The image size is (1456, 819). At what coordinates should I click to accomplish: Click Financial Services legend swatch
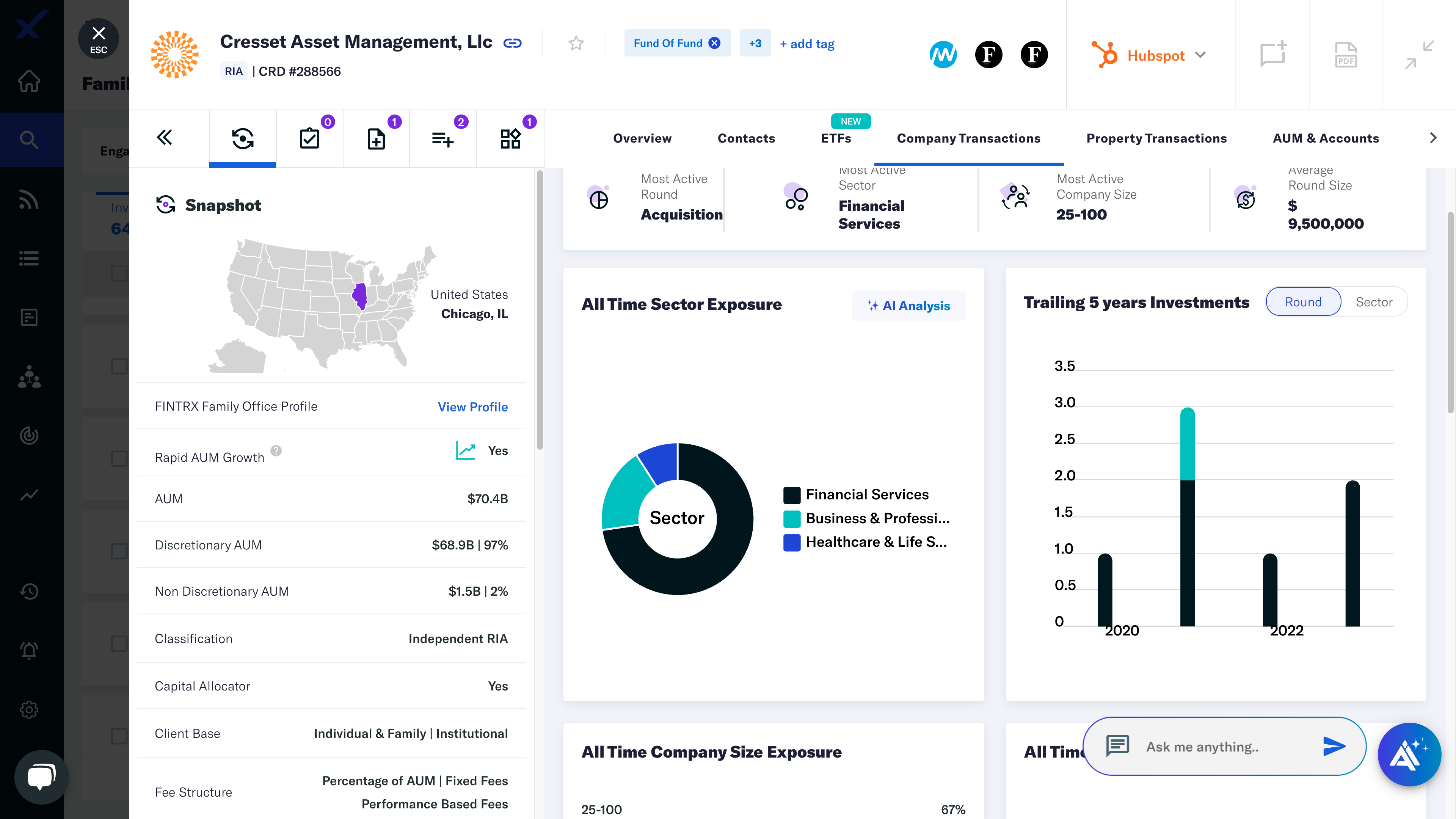click(791, 495)
